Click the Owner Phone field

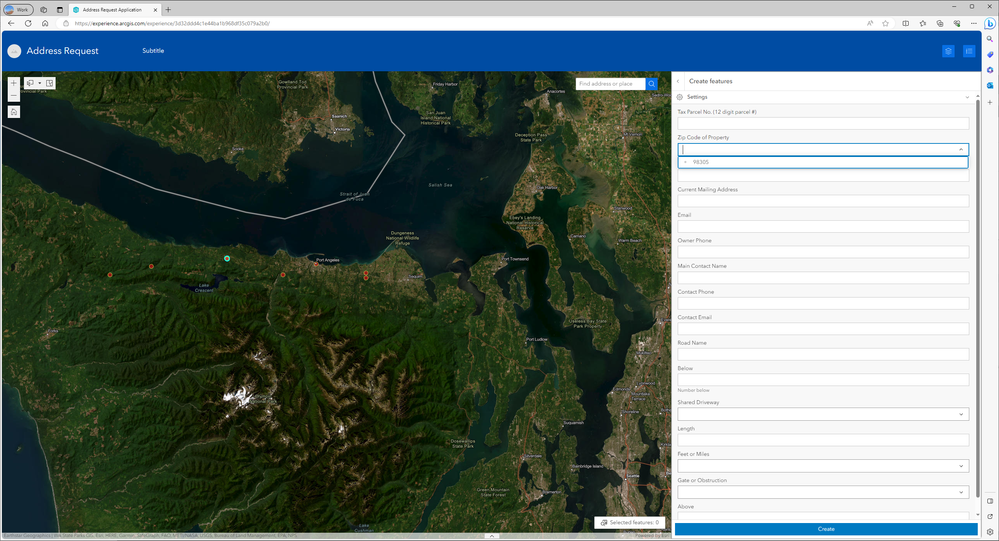click(823, 252)
